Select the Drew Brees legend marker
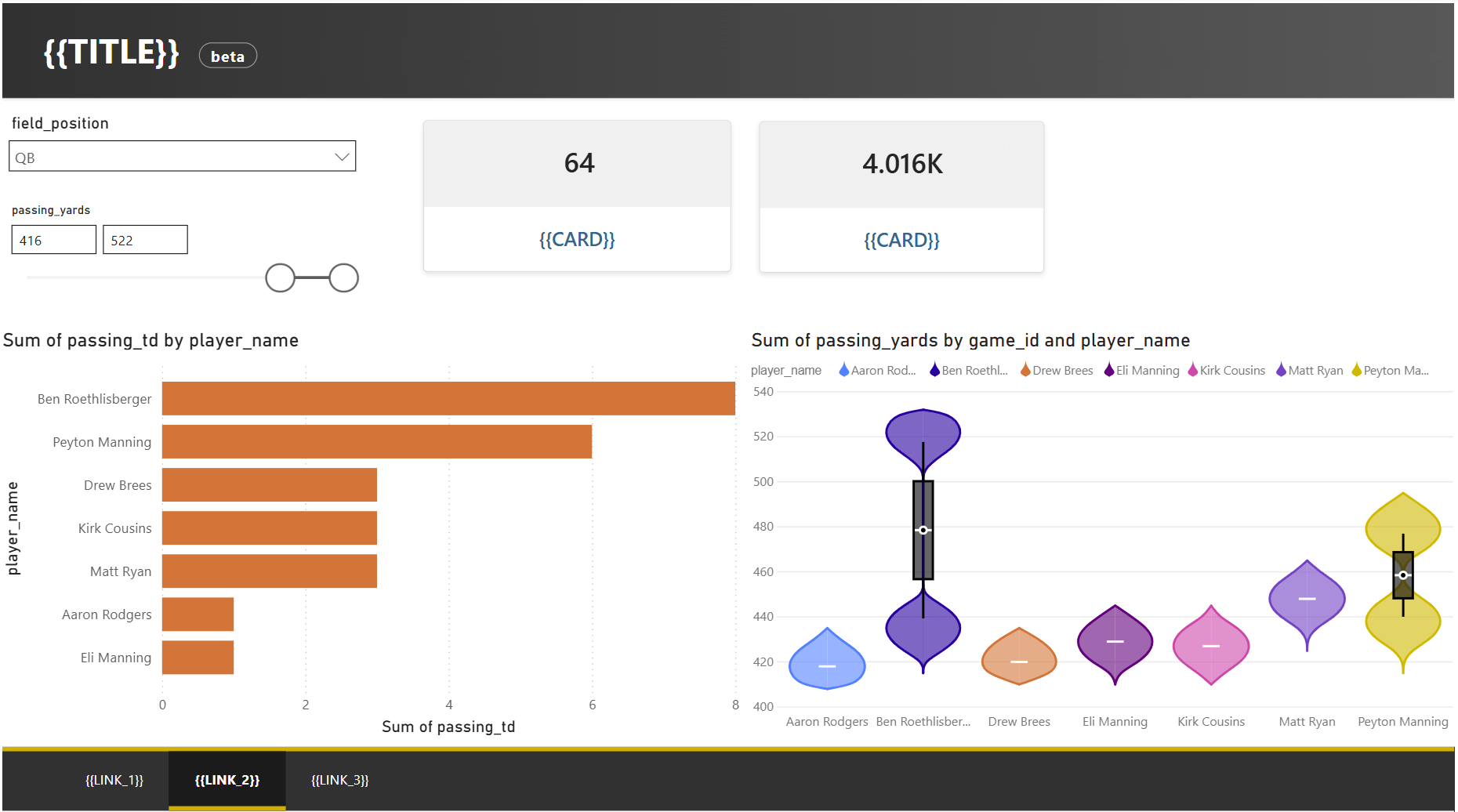This screenshot has width=1458, height=812. coord(1025,370)
